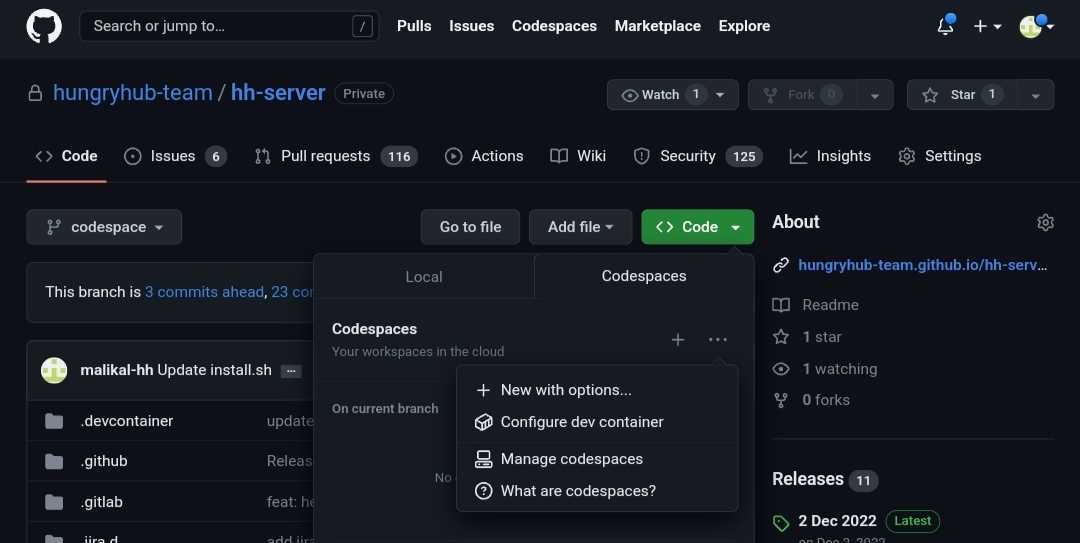This screenshot has width=1080, height=543.
Task: Click the plus icon to create codespace
Action: 677,340
